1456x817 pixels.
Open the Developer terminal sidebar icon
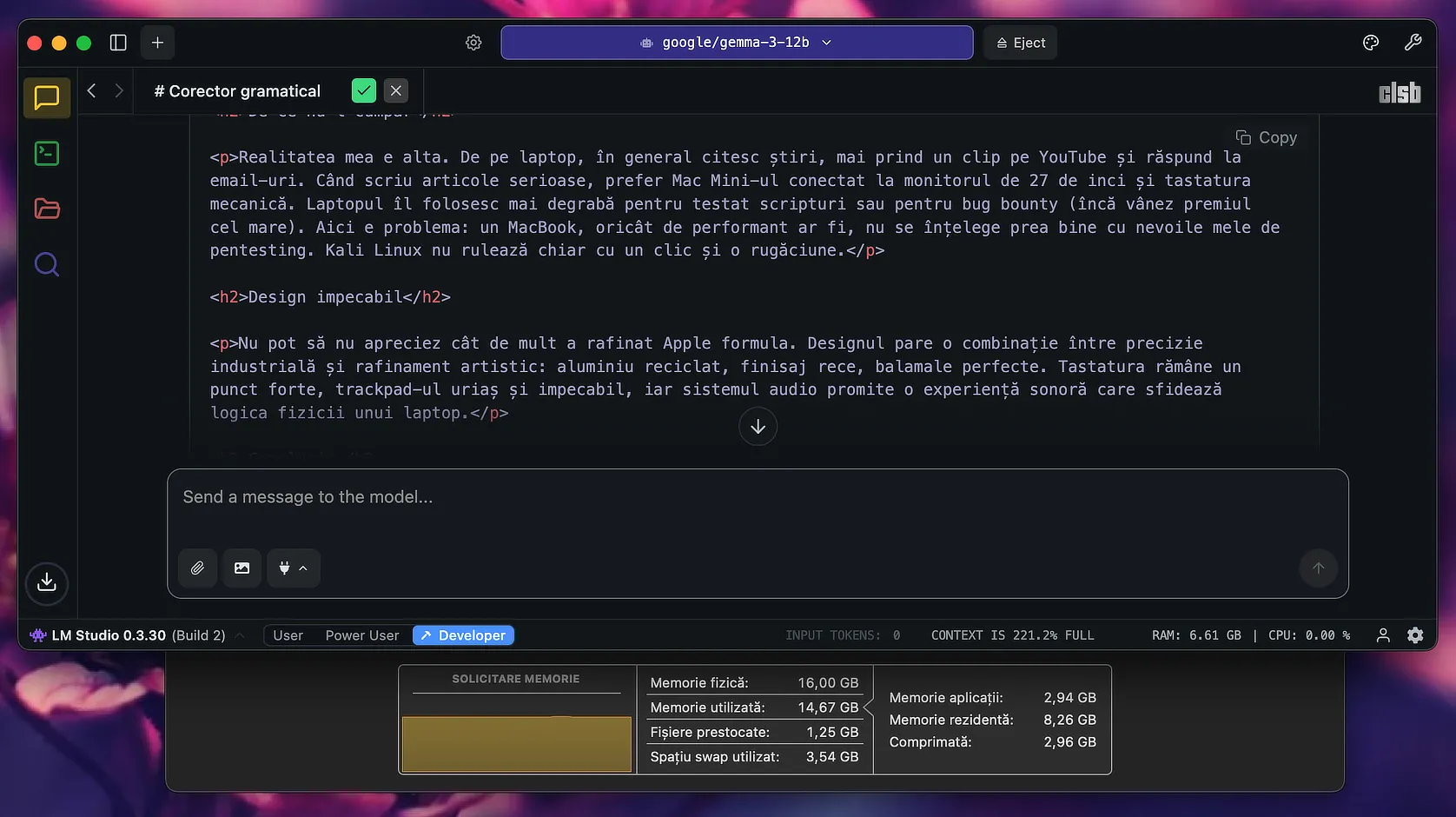[x=47, y=154]
